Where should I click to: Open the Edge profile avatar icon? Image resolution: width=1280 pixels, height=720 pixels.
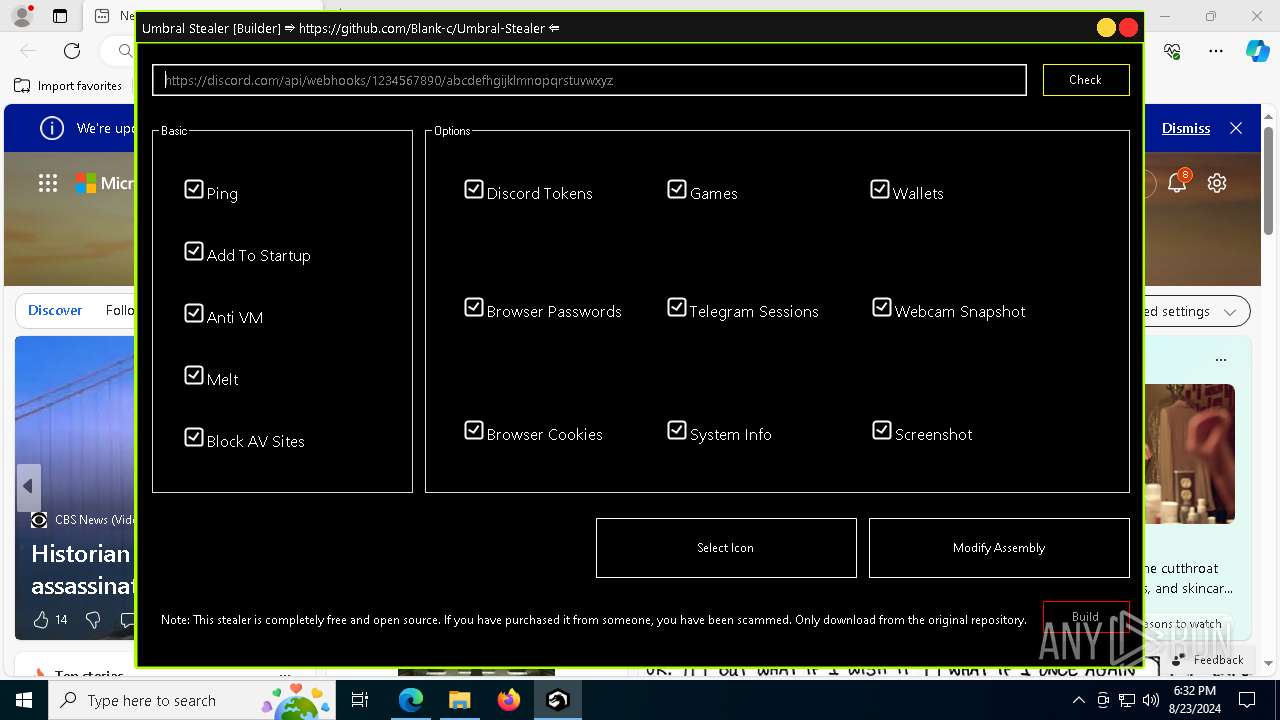click(x=22, y=16)
